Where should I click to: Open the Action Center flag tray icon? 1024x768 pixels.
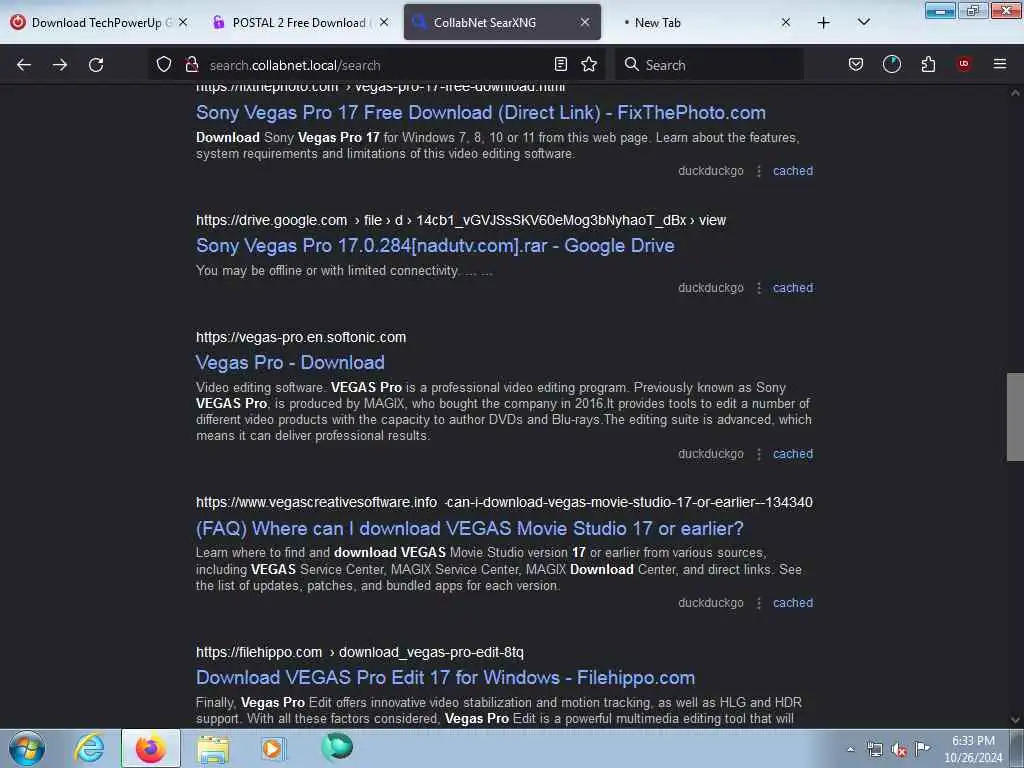[x=922, y=748]
